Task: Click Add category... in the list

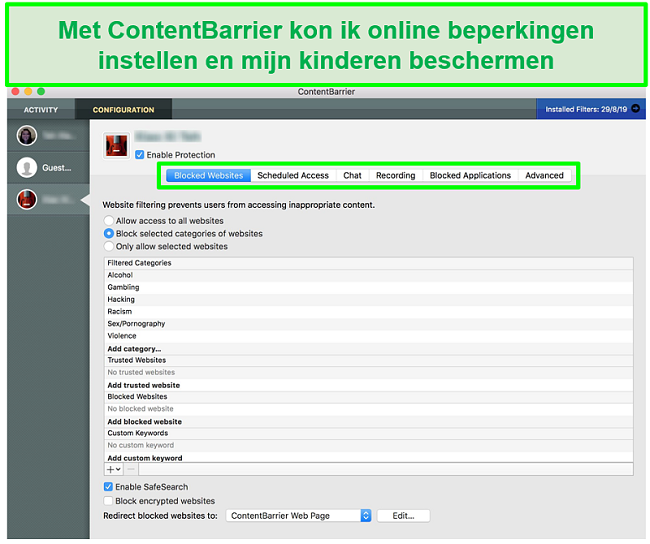Action: click(134, 349)
